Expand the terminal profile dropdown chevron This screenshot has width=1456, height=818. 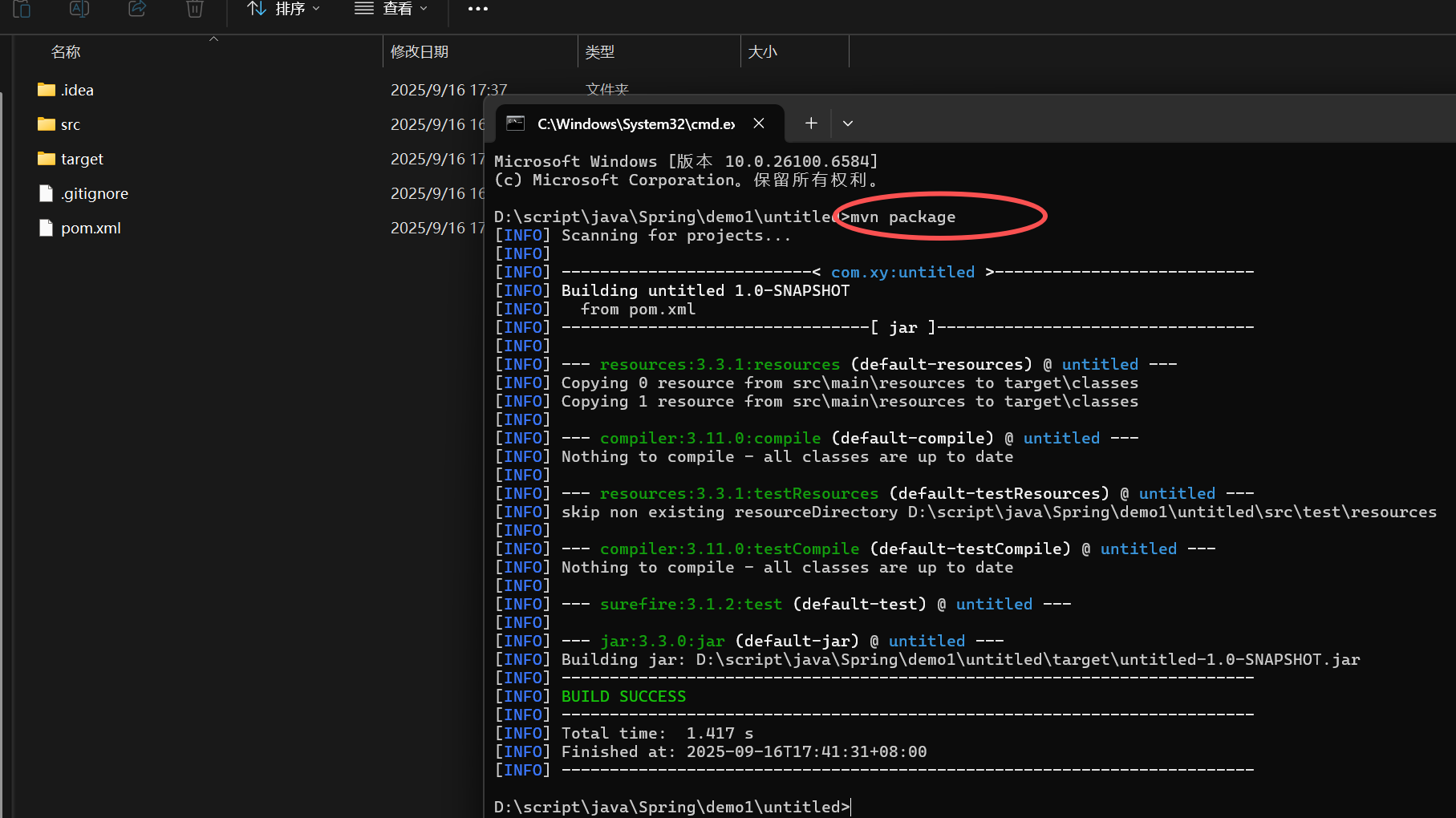coord(848,124)
